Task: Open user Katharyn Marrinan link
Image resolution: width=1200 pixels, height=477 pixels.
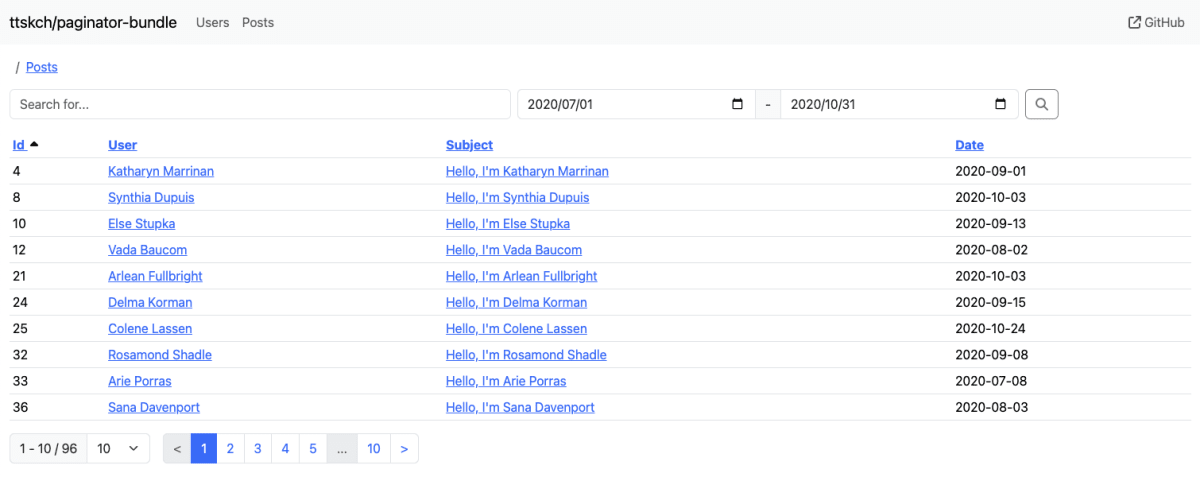Action: (x=161, y=171)
